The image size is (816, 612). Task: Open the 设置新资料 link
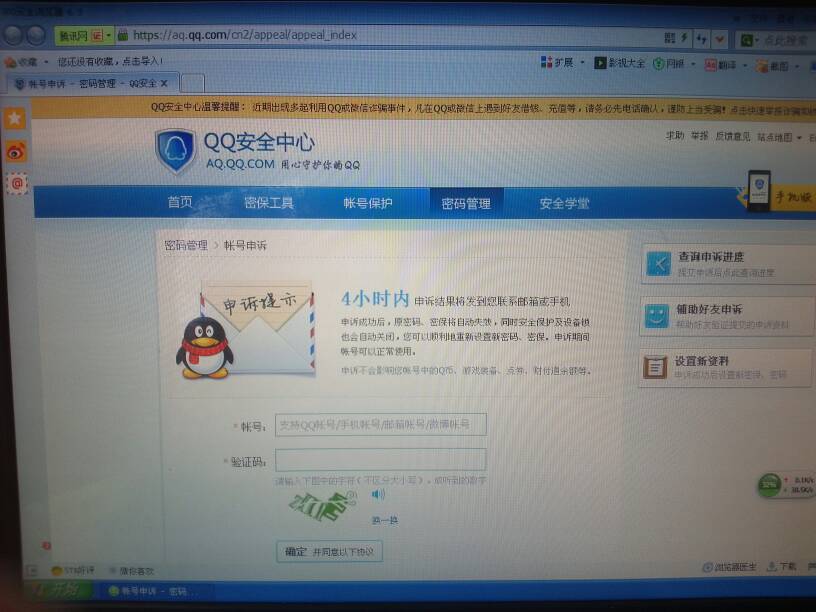(x=702, y=361)
